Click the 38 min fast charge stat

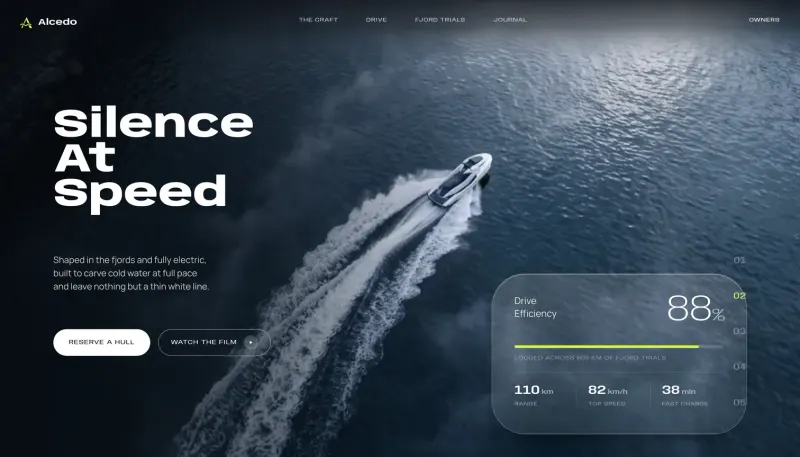coord(685,395)
